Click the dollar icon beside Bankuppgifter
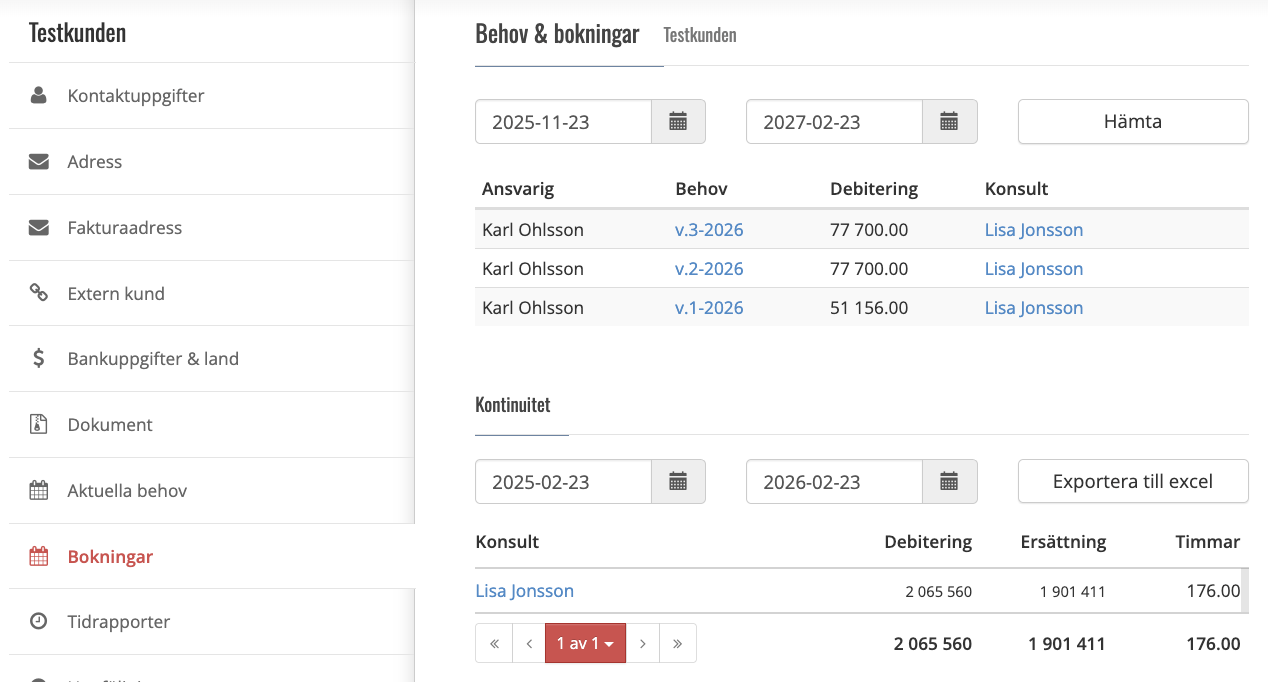Image resolution: width=1268 pixels, height=682 pixels. tap(39, 358)
